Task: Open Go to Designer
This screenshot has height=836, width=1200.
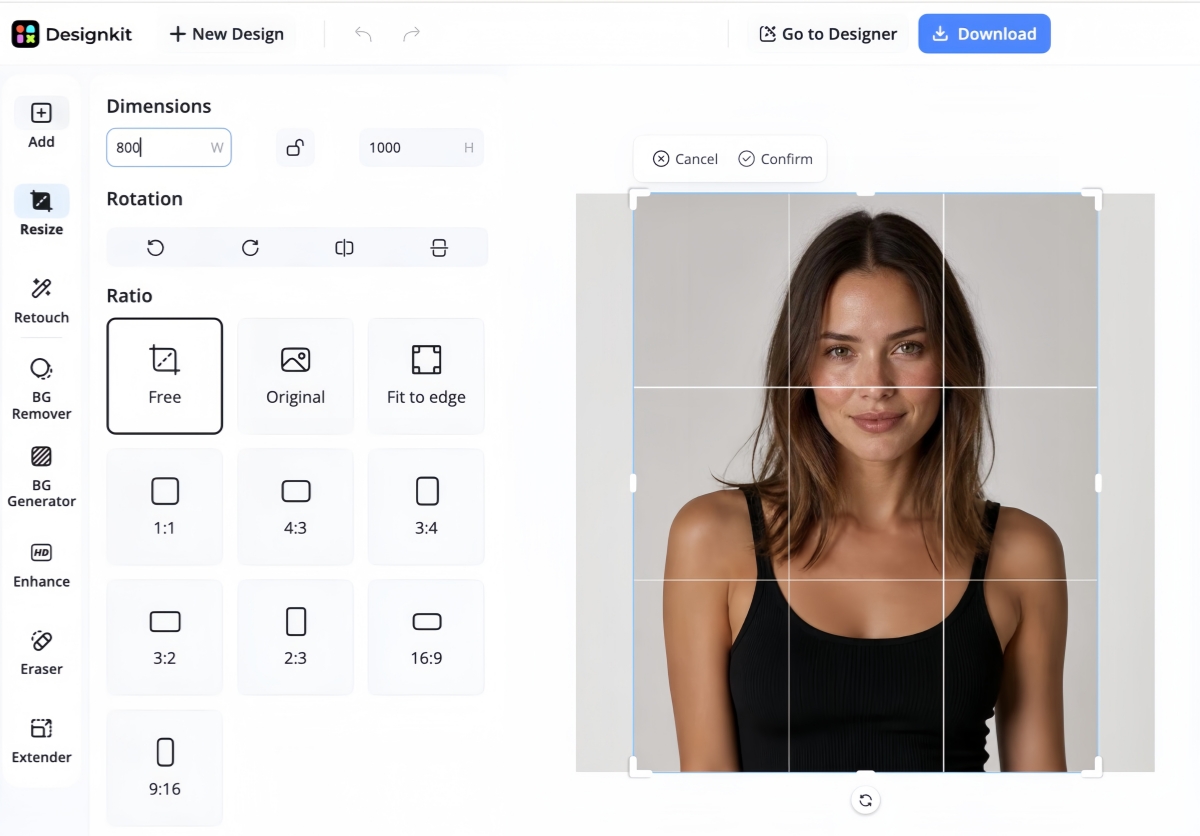Action: [x=828, y=34]
